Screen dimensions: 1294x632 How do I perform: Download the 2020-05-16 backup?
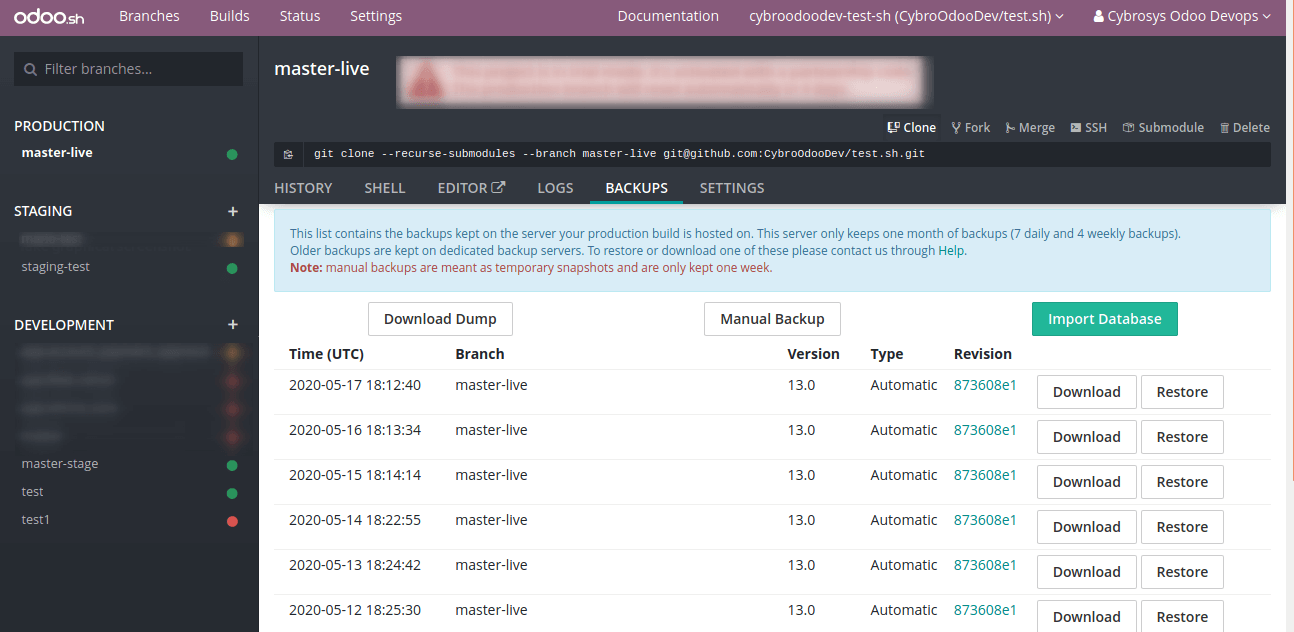tap(1086, 437)
